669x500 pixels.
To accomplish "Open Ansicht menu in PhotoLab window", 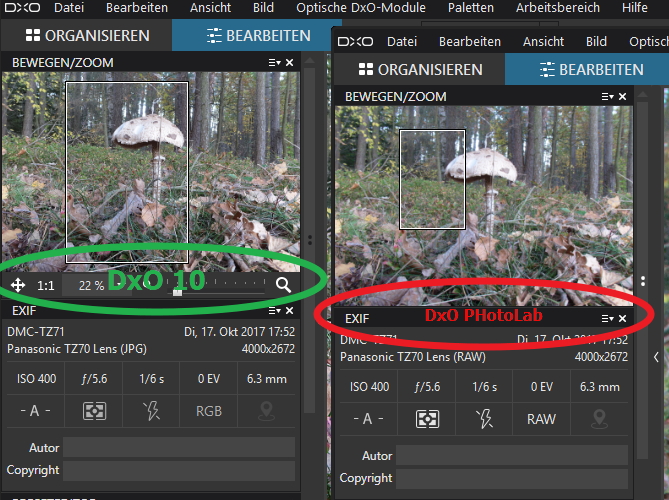I will [x=543, y=41].
